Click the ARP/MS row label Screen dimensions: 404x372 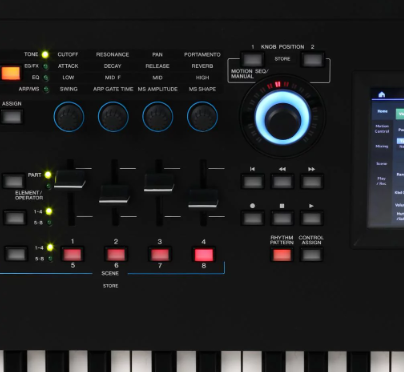coord(29,89)
